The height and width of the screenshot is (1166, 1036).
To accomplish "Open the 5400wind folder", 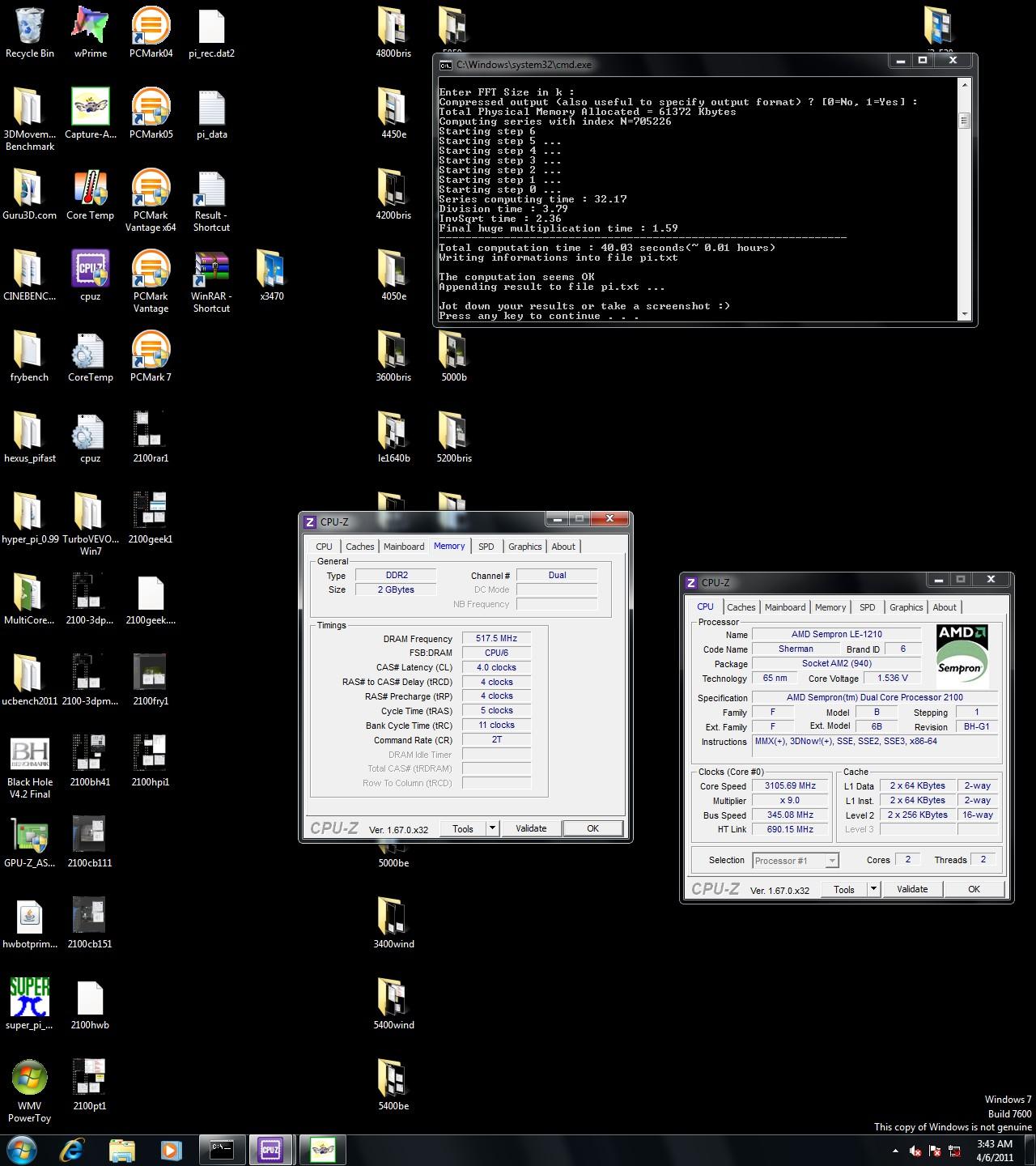I will [x=393, y=1004].
